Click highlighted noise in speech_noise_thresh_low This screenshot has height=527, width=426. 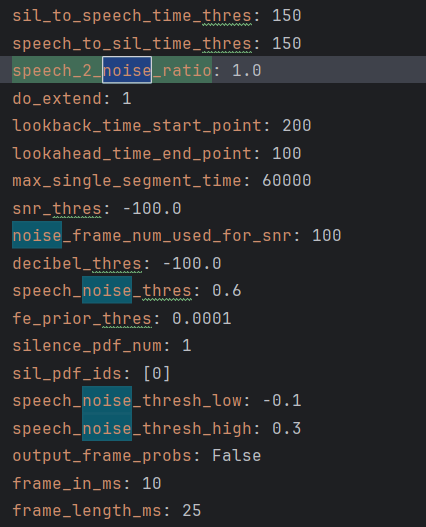coord(107,400)
